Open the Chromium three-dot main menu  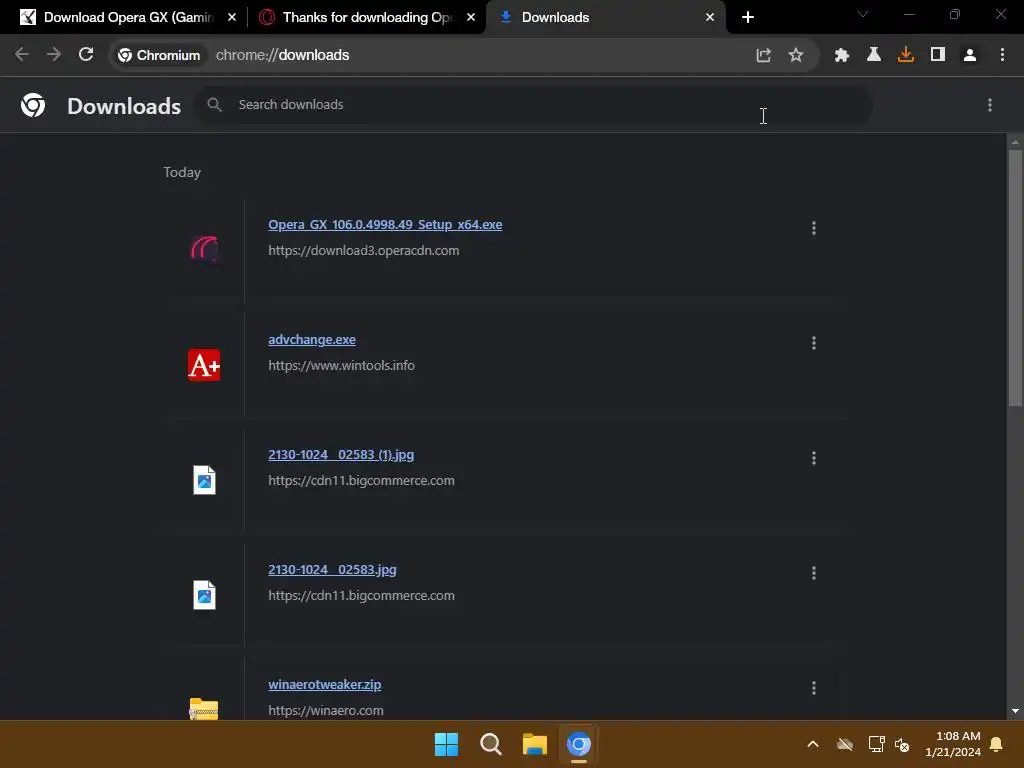click(1002, 55)
